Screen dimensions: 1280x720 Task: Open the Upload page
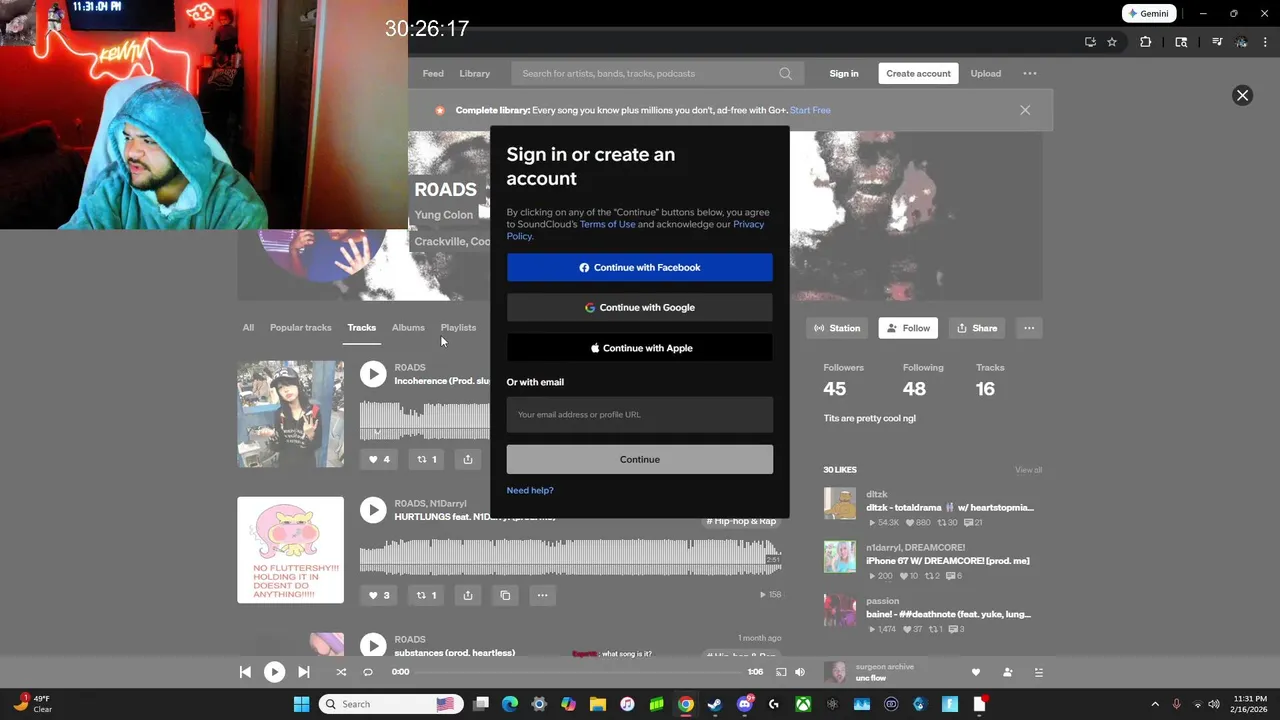point(985,73)
